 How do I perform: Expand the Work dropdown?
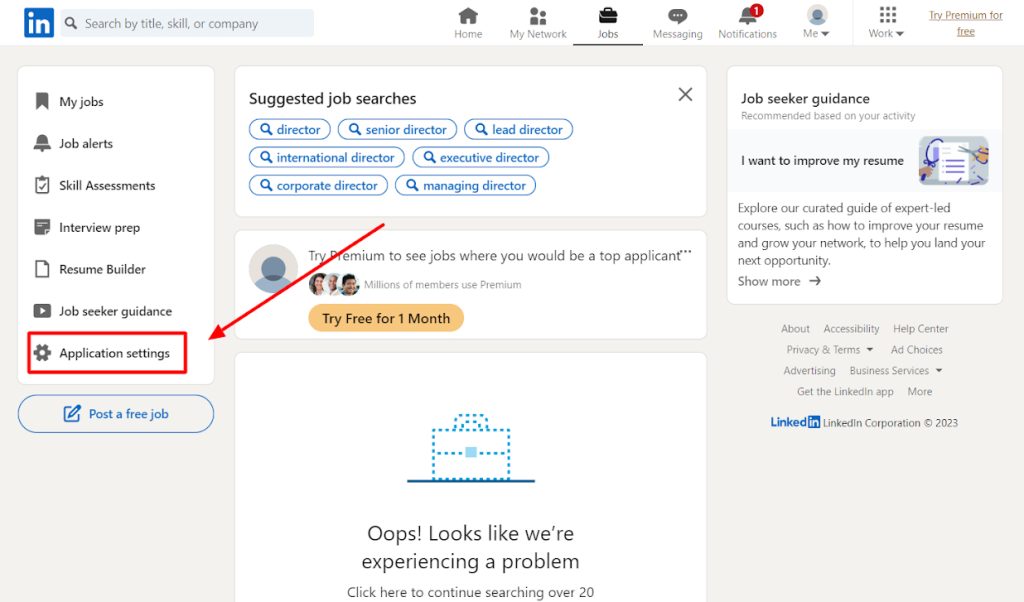tap(885, 22)
